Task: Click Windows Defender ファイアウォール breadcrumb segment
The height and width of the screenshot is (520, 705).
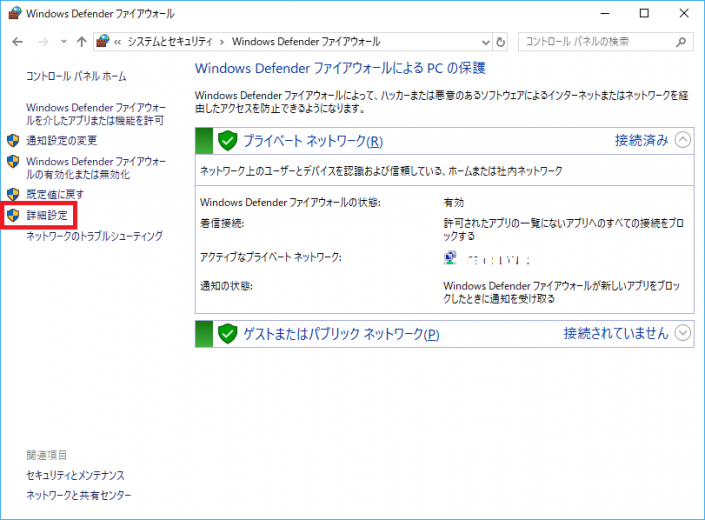Action: point(306,42)
